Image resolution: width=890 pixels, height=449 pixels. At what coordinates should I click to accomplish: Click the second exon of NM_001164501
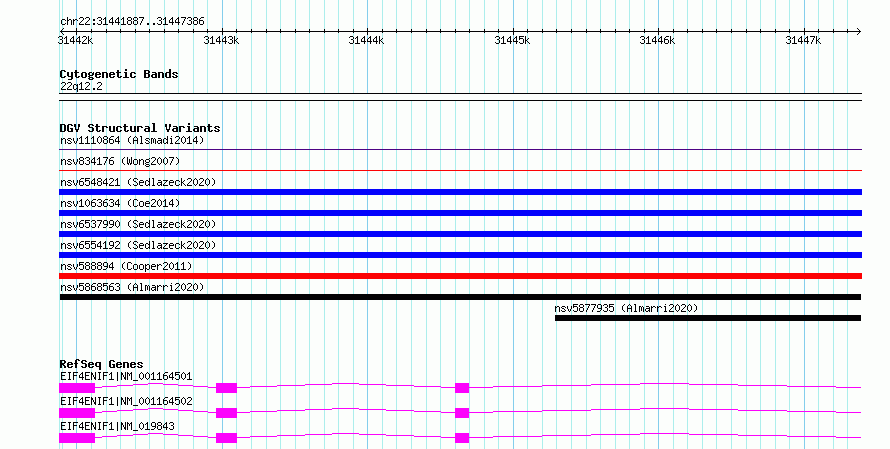click(x=226, y=388)
